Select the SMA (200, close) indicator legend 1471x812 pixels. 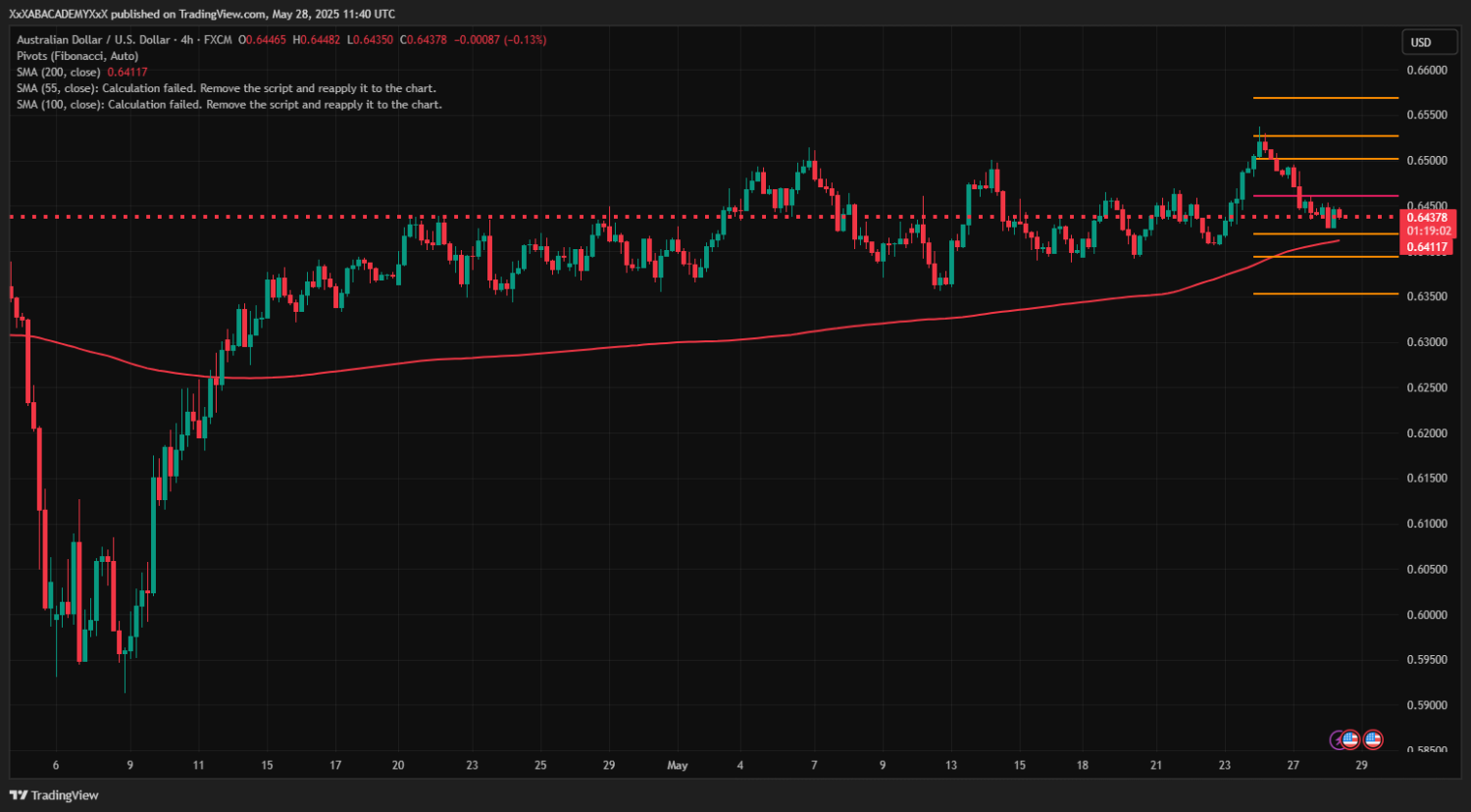59,73
